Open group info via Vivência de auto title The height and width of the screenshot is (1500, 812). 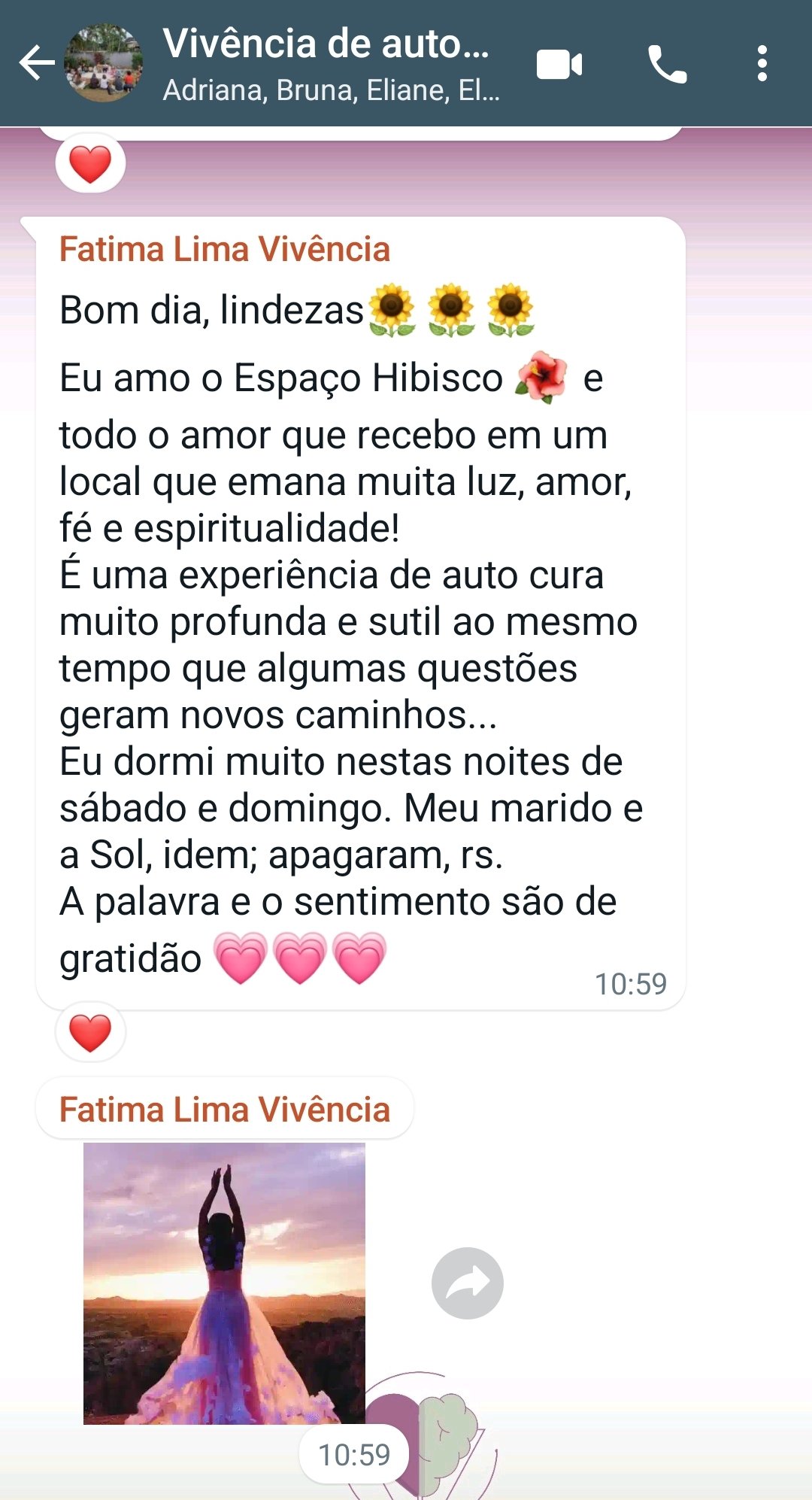click(x=326, y=44)
